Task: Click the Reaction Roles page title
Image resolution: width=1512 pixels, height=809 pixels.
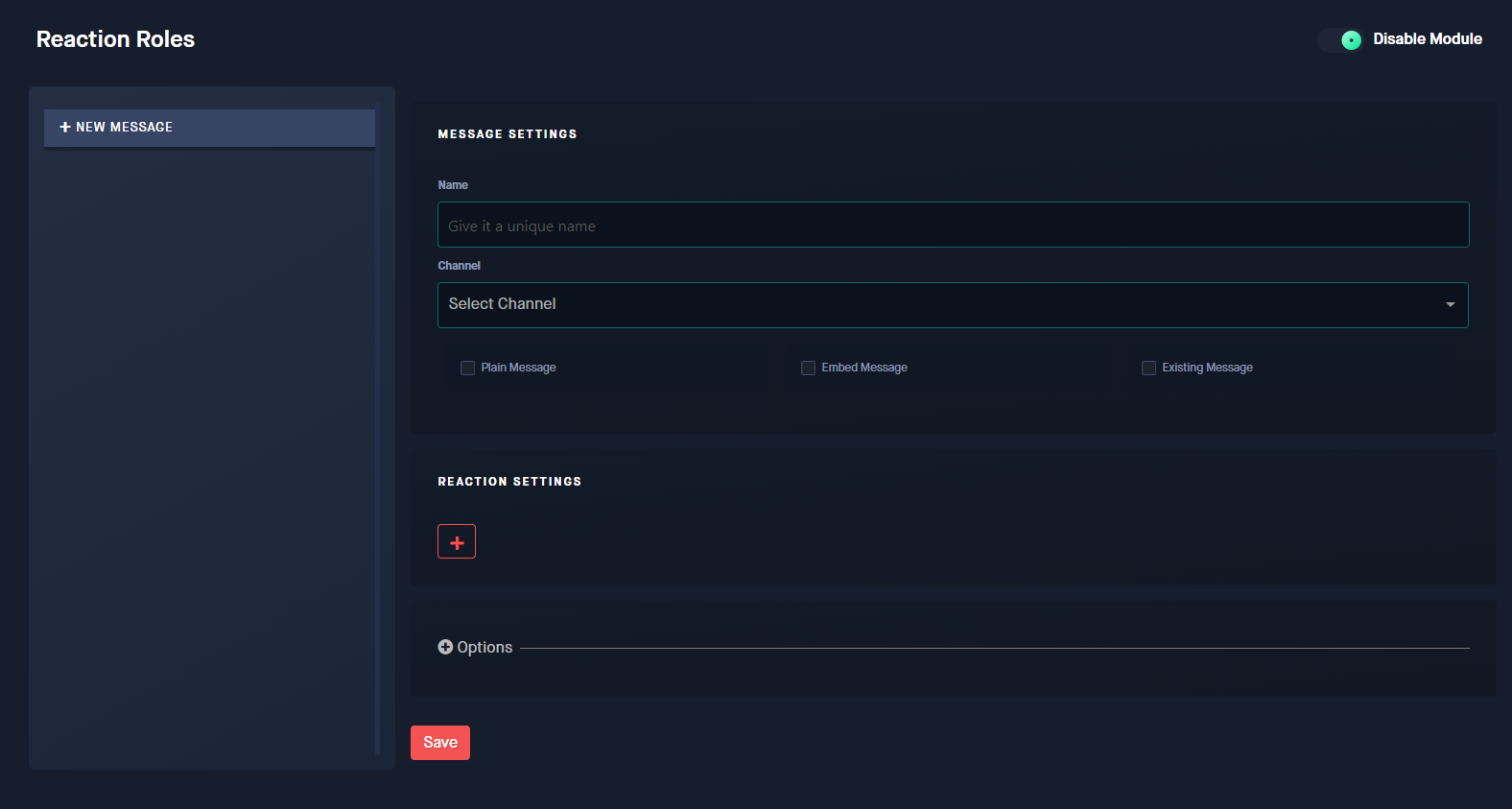Action: click(115, 39)
